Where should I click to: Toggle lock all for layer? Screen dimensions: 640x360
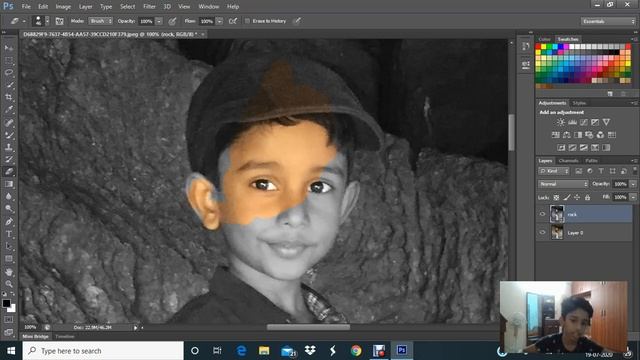587,198
